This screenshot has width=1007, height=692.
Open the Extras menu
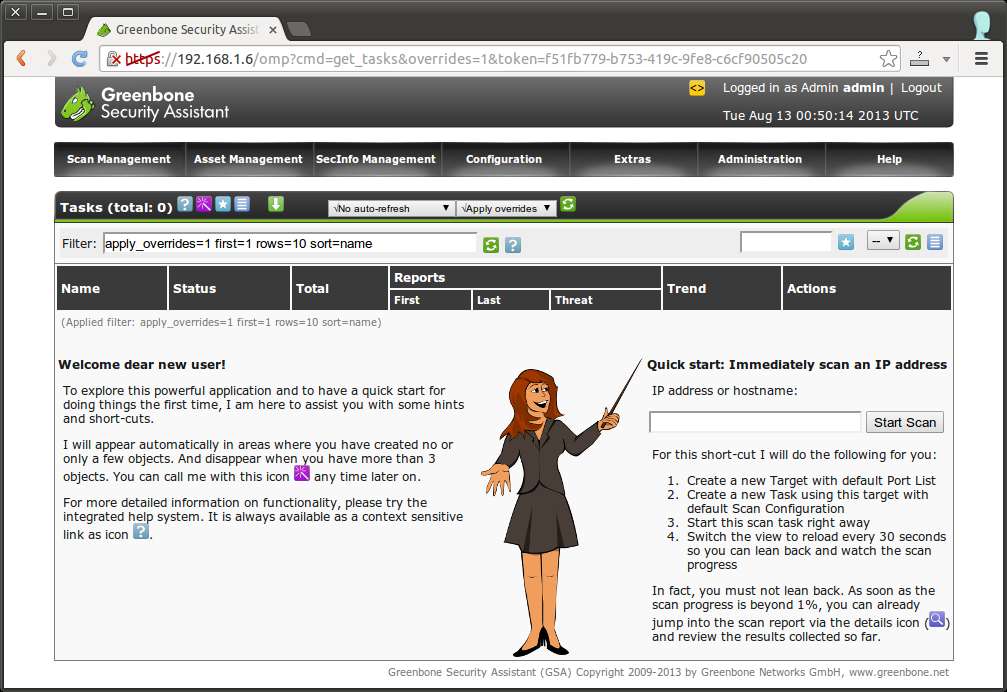point(633,159)
